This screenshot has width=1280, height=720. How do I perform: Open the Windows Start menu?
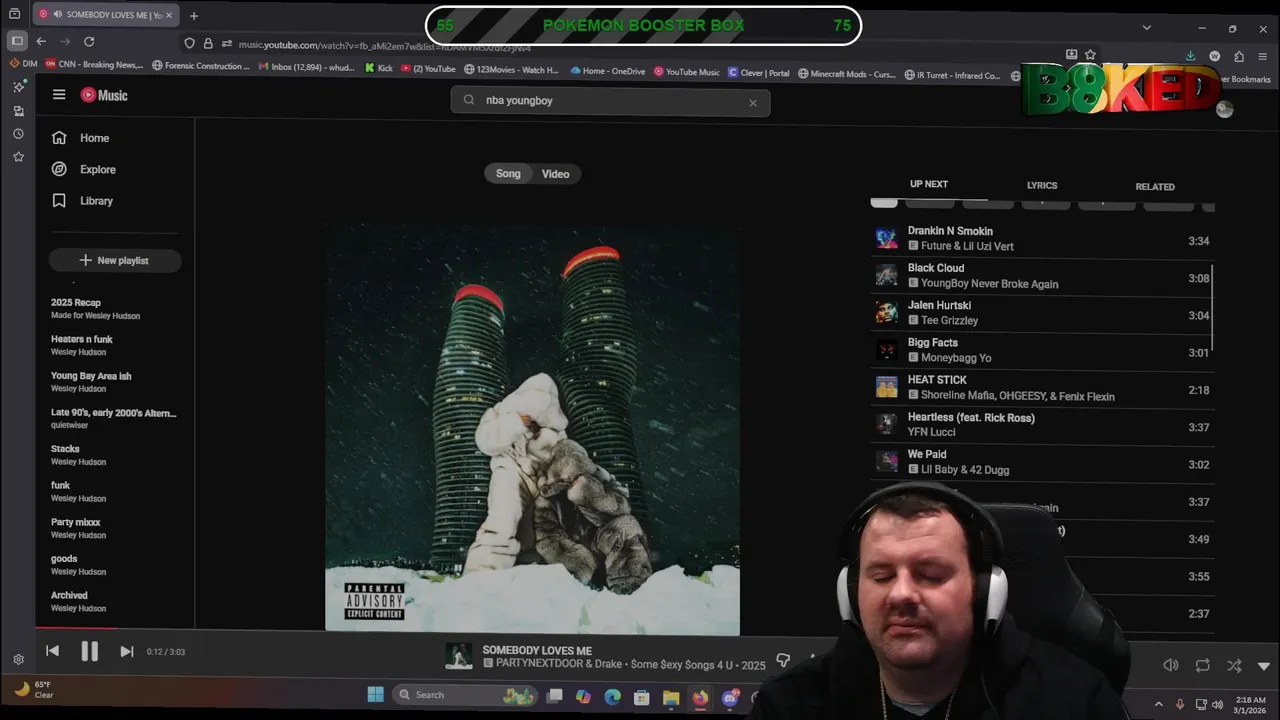(375, 695)
